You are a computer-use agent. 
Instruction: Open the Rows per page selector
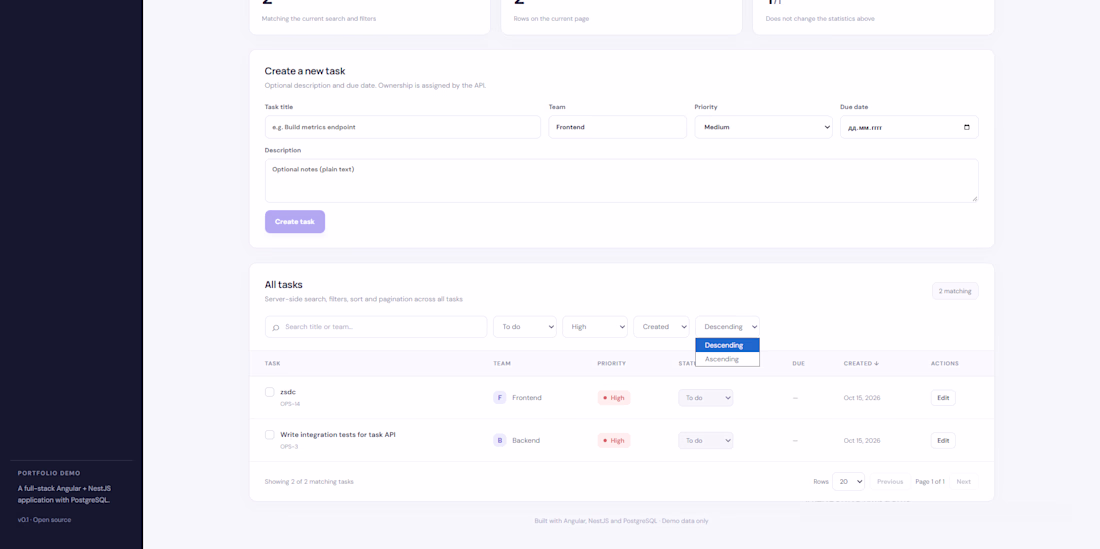(848, 482)
